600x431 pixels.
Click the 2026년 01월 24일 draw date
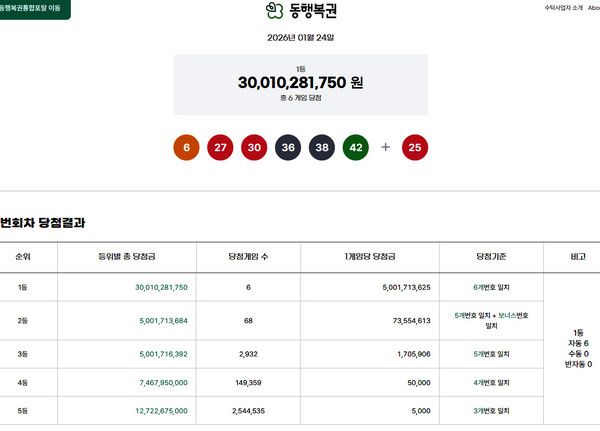point(300,38)
